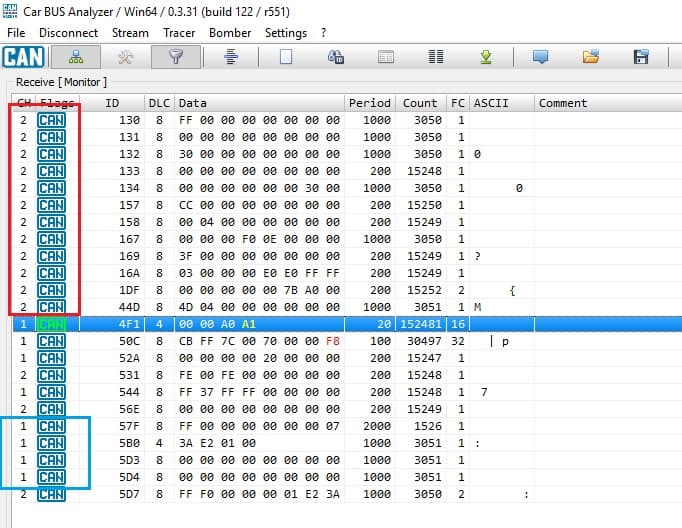The image size is (682, 528).
Task: Click the Car BUS Analyzer title bar icon
Action: click(10, 11)
